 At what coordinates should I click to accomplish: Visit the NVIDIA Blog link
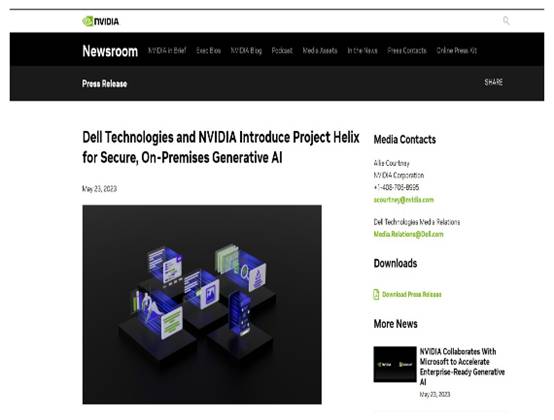tap(246, 51)
